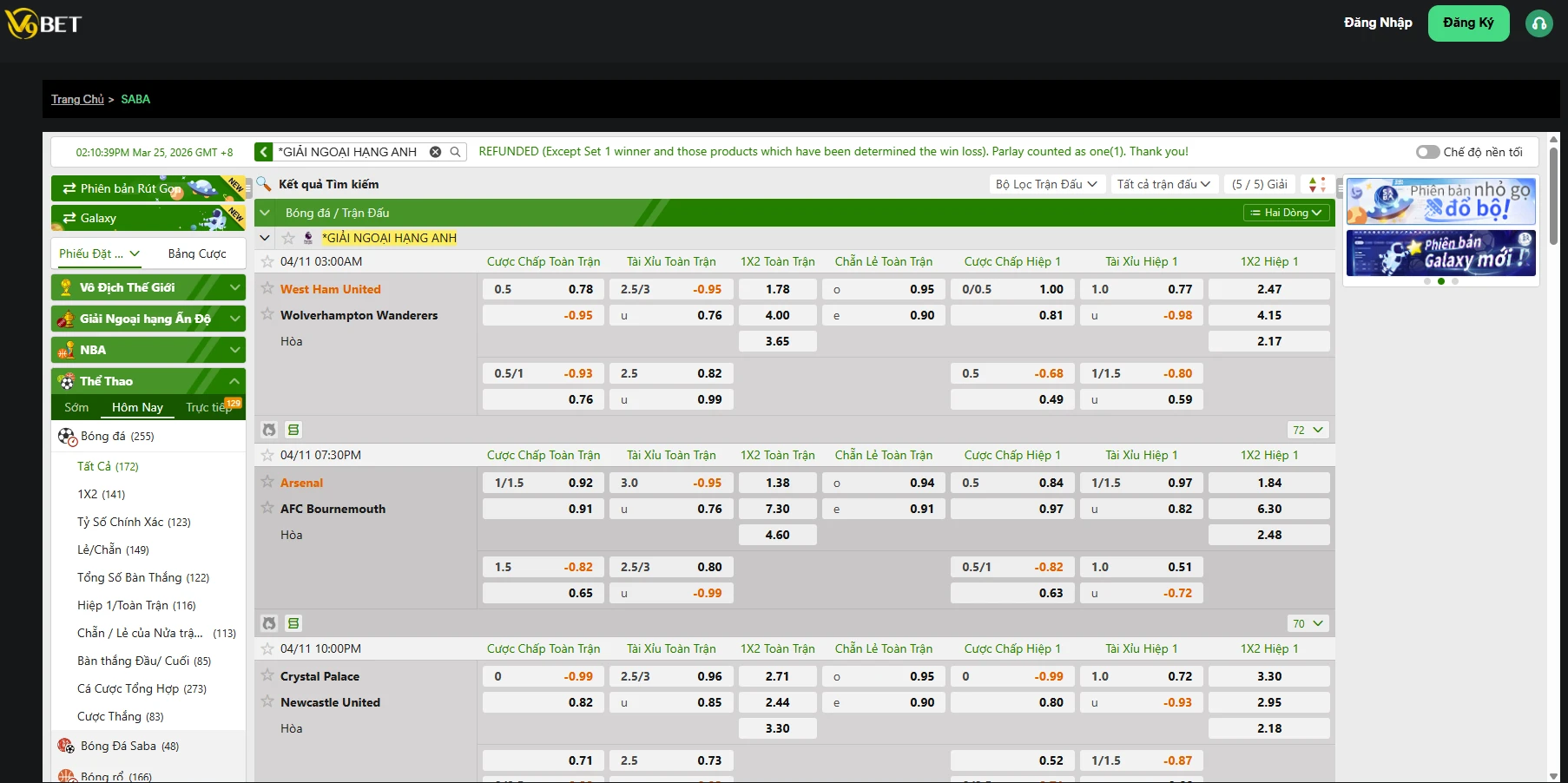The width and height of the screenshot is (1568, 783).
Task: Click the Galaxy mới promotional banner
Action: pyautogui.click(x=1440, y=253)
